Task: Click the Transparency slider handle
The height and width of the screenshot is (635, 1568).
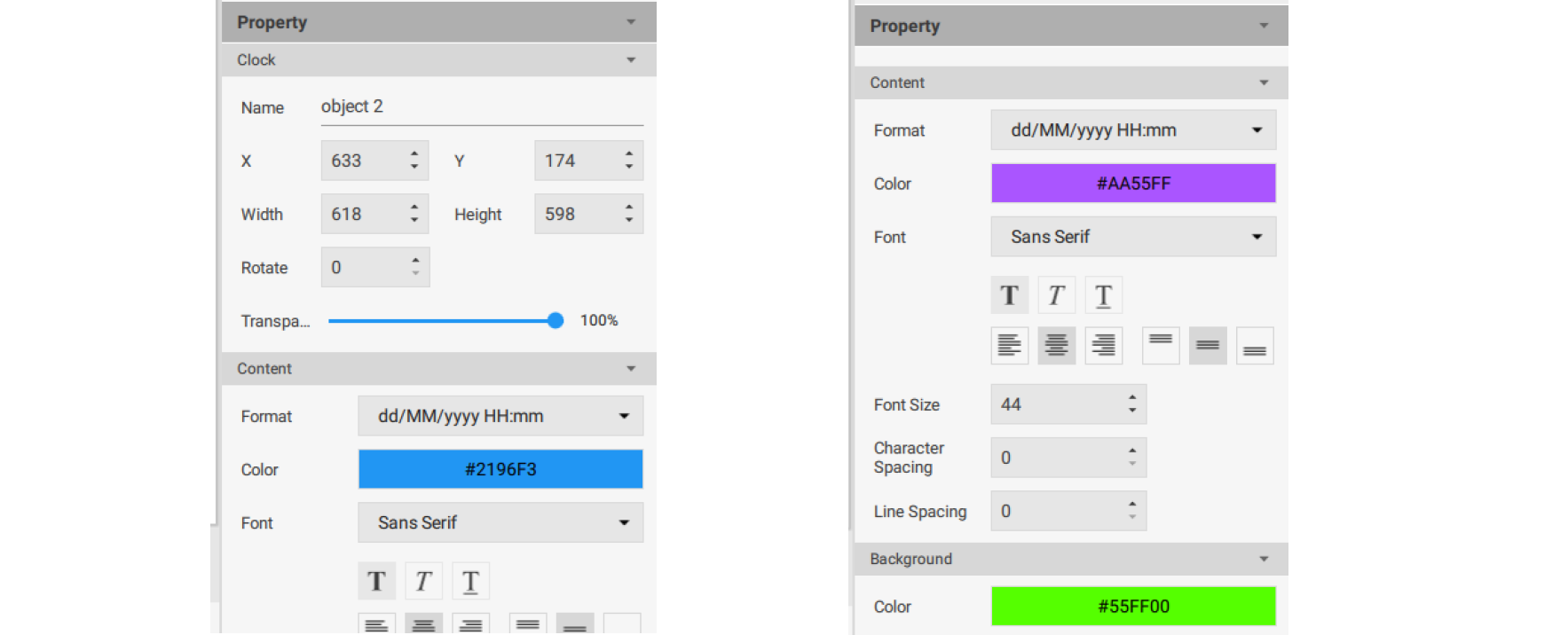Action: click(555, 321)
